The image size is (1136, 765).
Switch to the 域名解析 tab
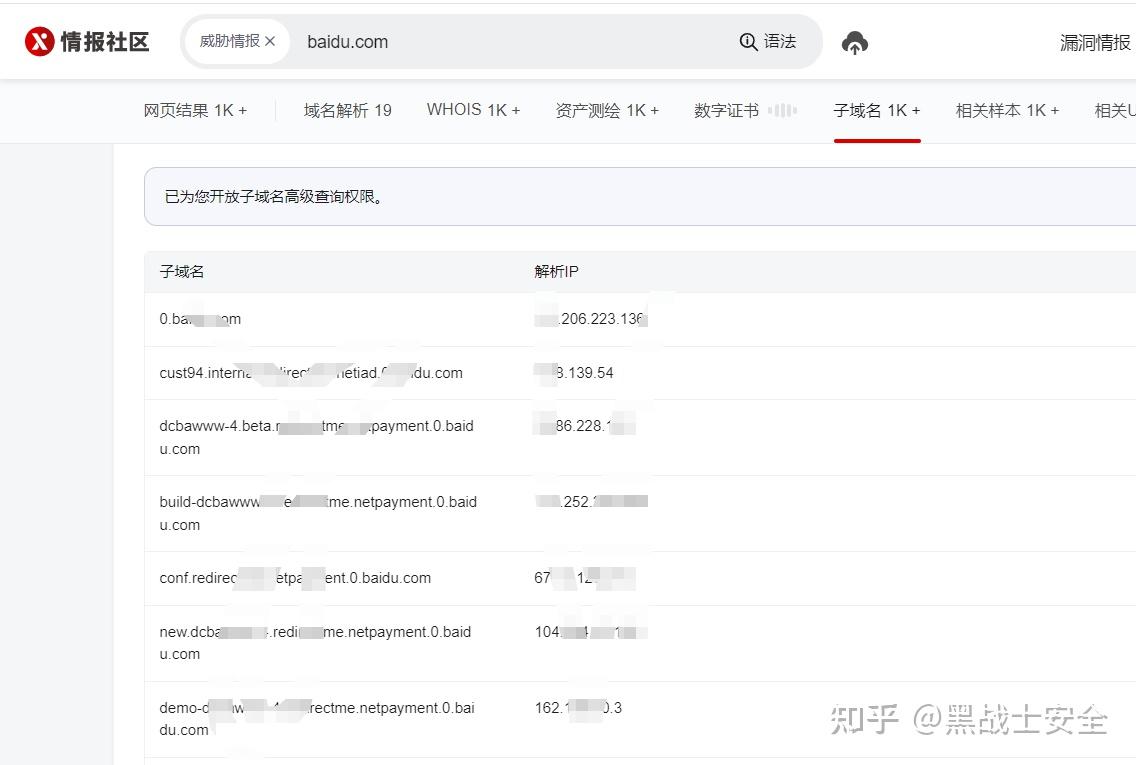348,110
